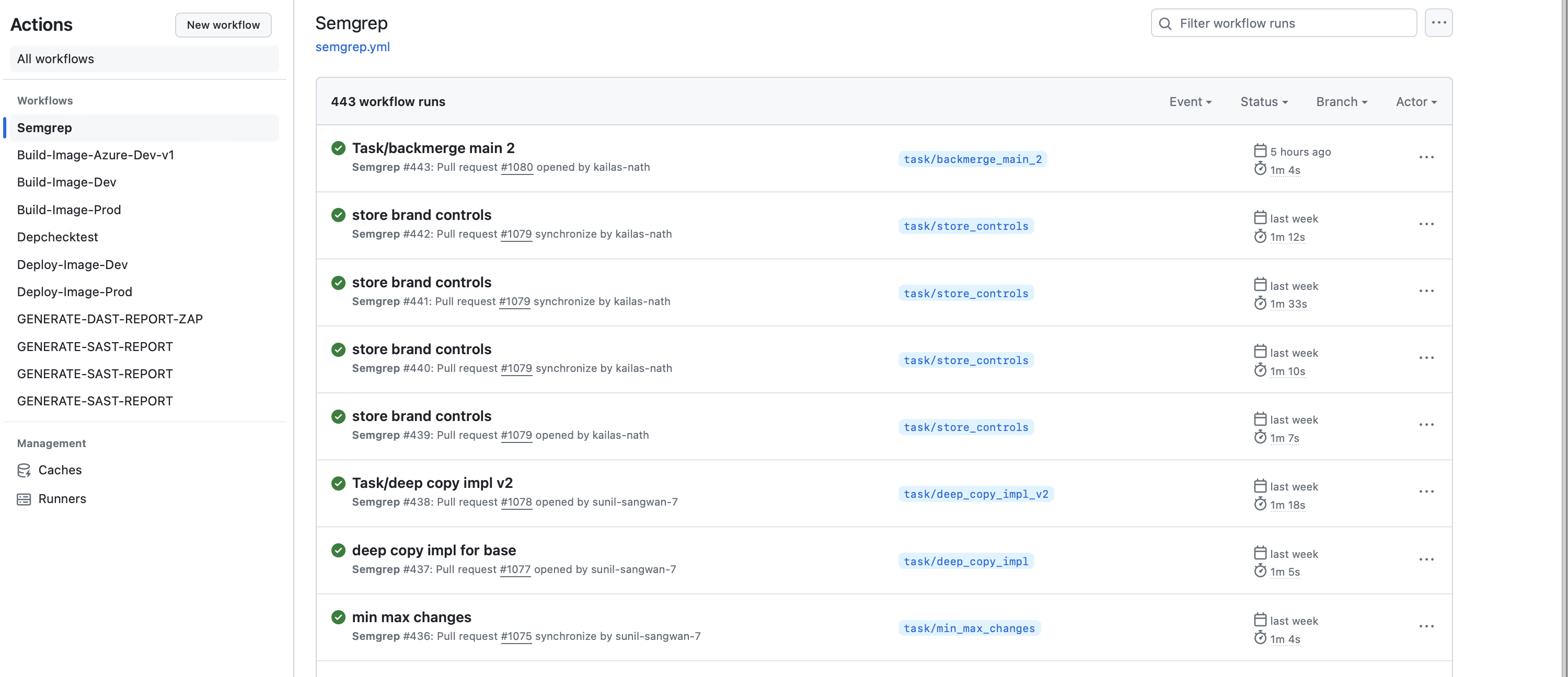
Task: Select the Semgrep workflow in the sidebar
Action: click(x=44, y=128)
